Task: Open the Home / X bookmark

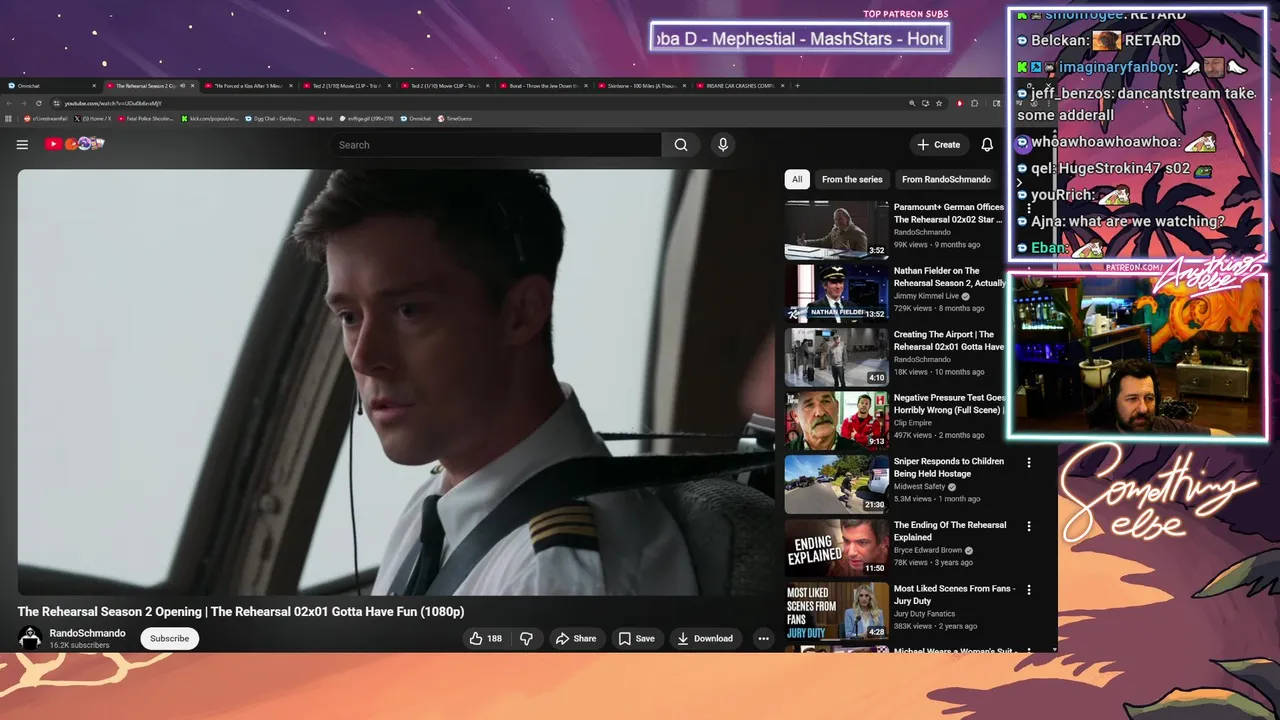Action: pyautogui.click(x=93, y=118)
